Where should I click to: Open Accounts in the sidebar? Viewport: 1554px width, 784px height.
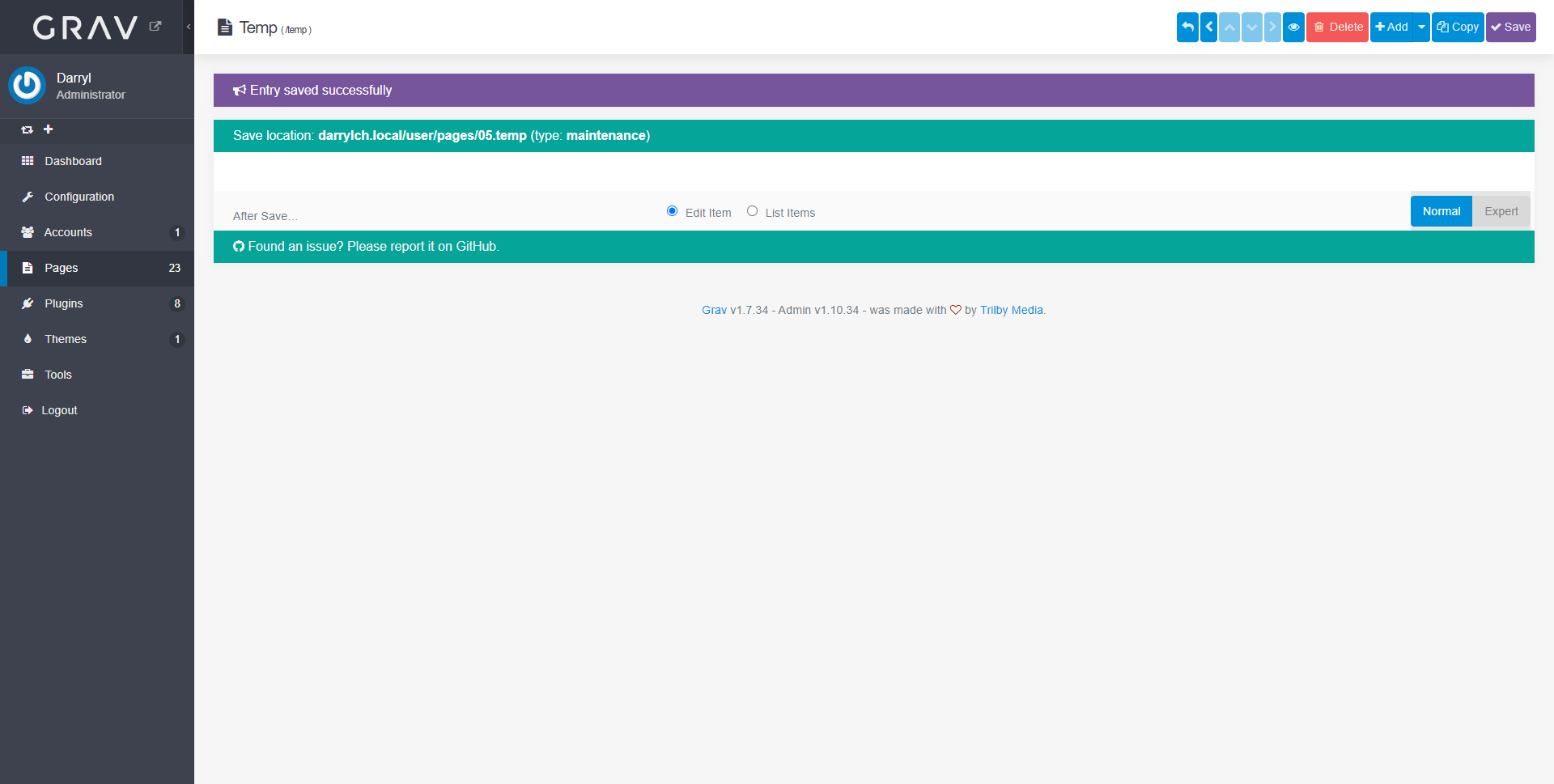(97, 232)
